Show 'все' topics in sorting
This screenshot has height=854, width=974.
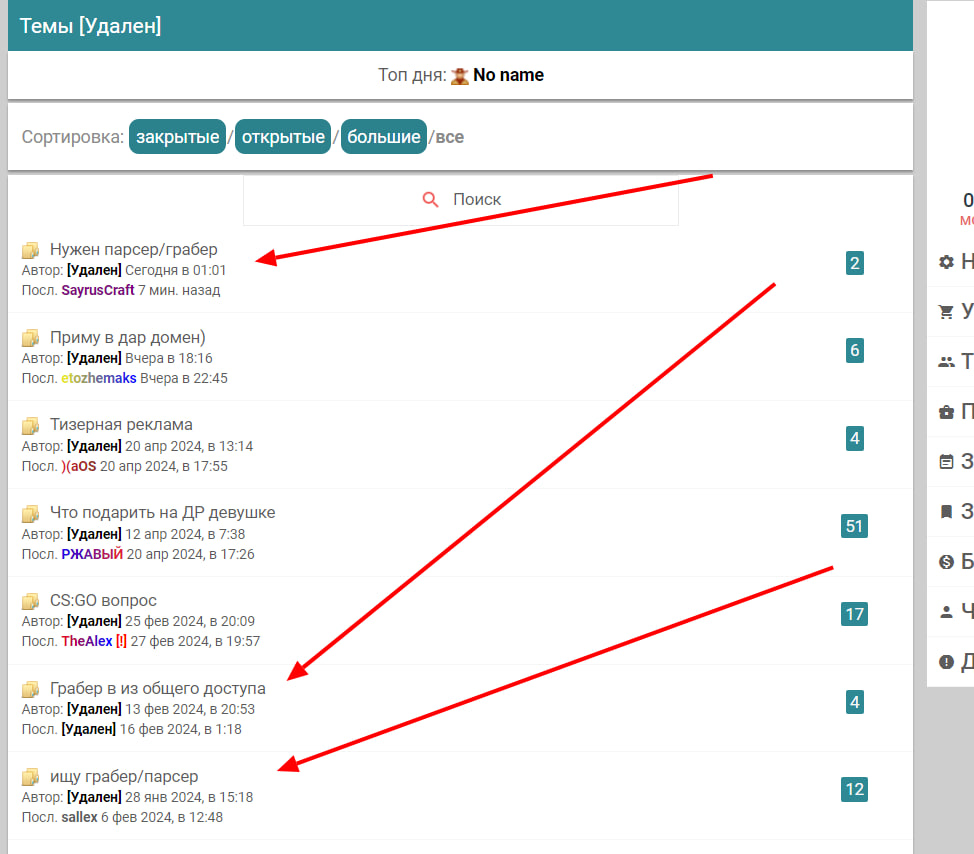(x=450, y=137)
